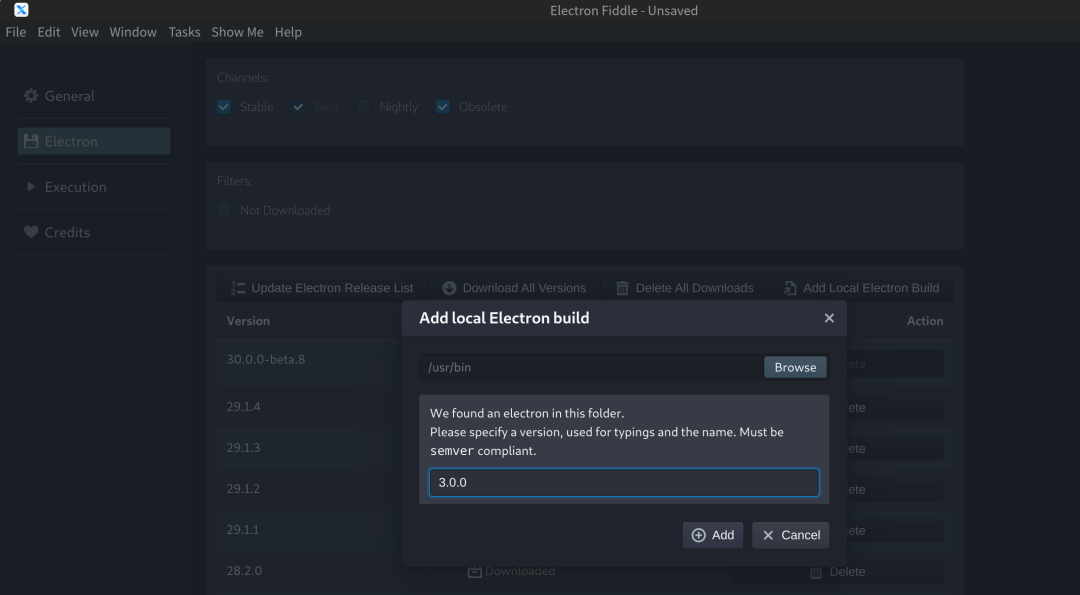Click the gear icon beside General
The width and height of the screenshot is (1080, 595).
(x=31, y=96)
